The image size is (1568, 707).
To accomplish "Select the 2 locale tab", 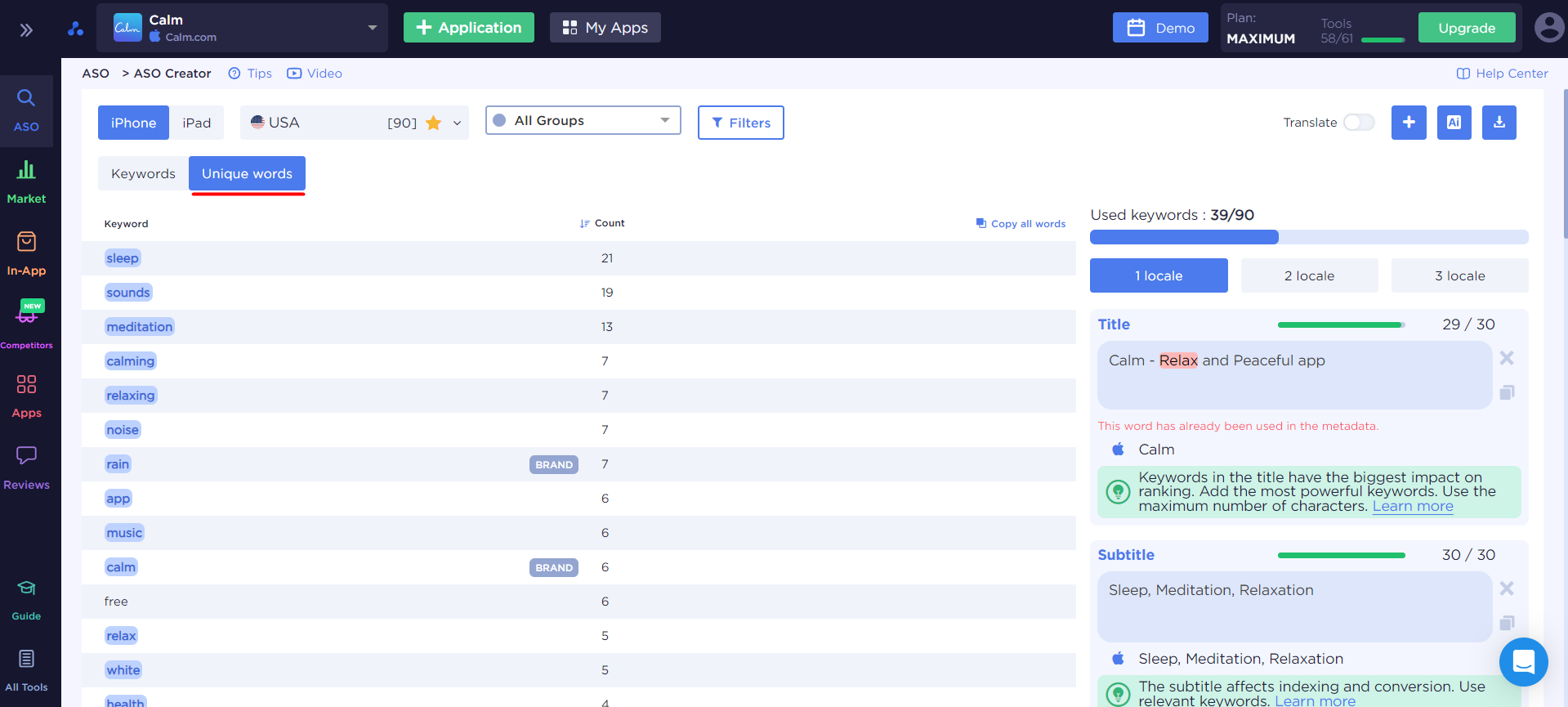I will tap(1310, 275).
